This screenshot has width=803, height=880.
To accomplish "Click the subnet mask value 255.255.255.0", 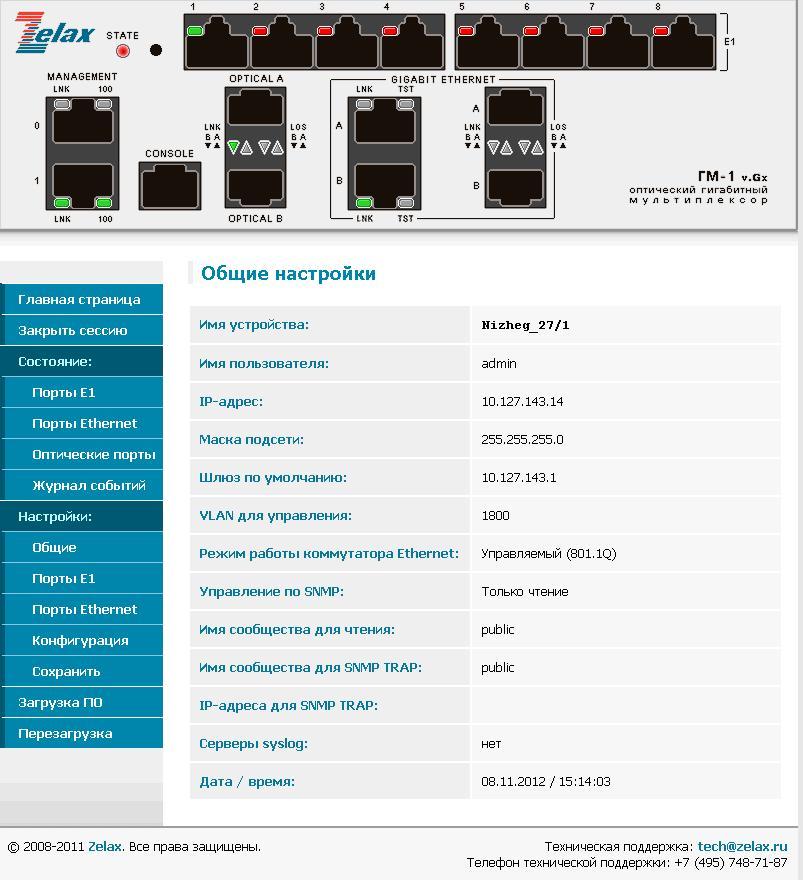I will coord(522,439).
